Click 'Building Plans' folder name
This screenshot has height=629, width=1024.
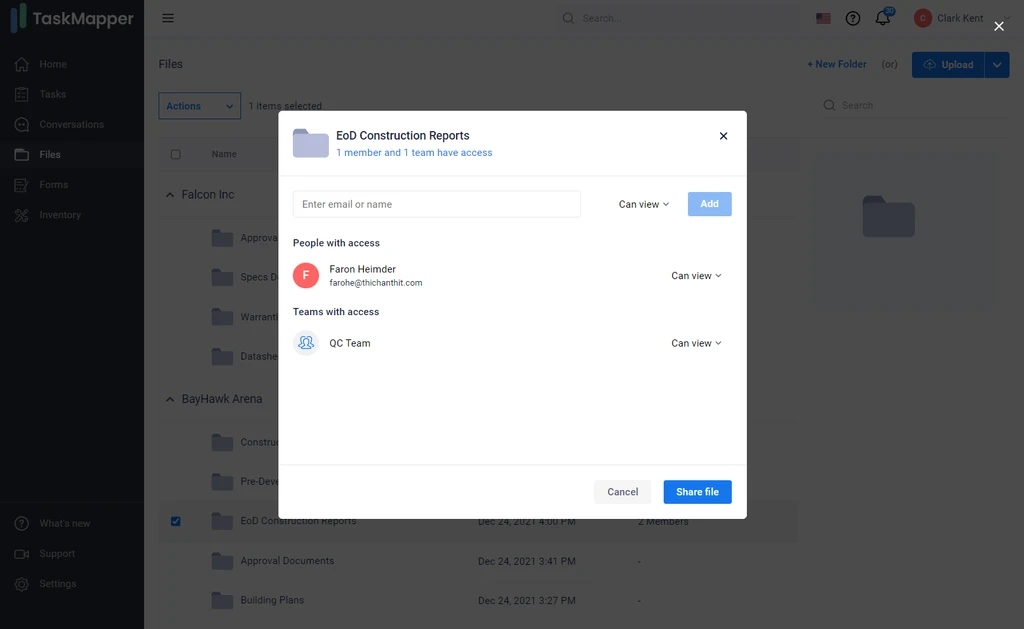pos(272,600)
